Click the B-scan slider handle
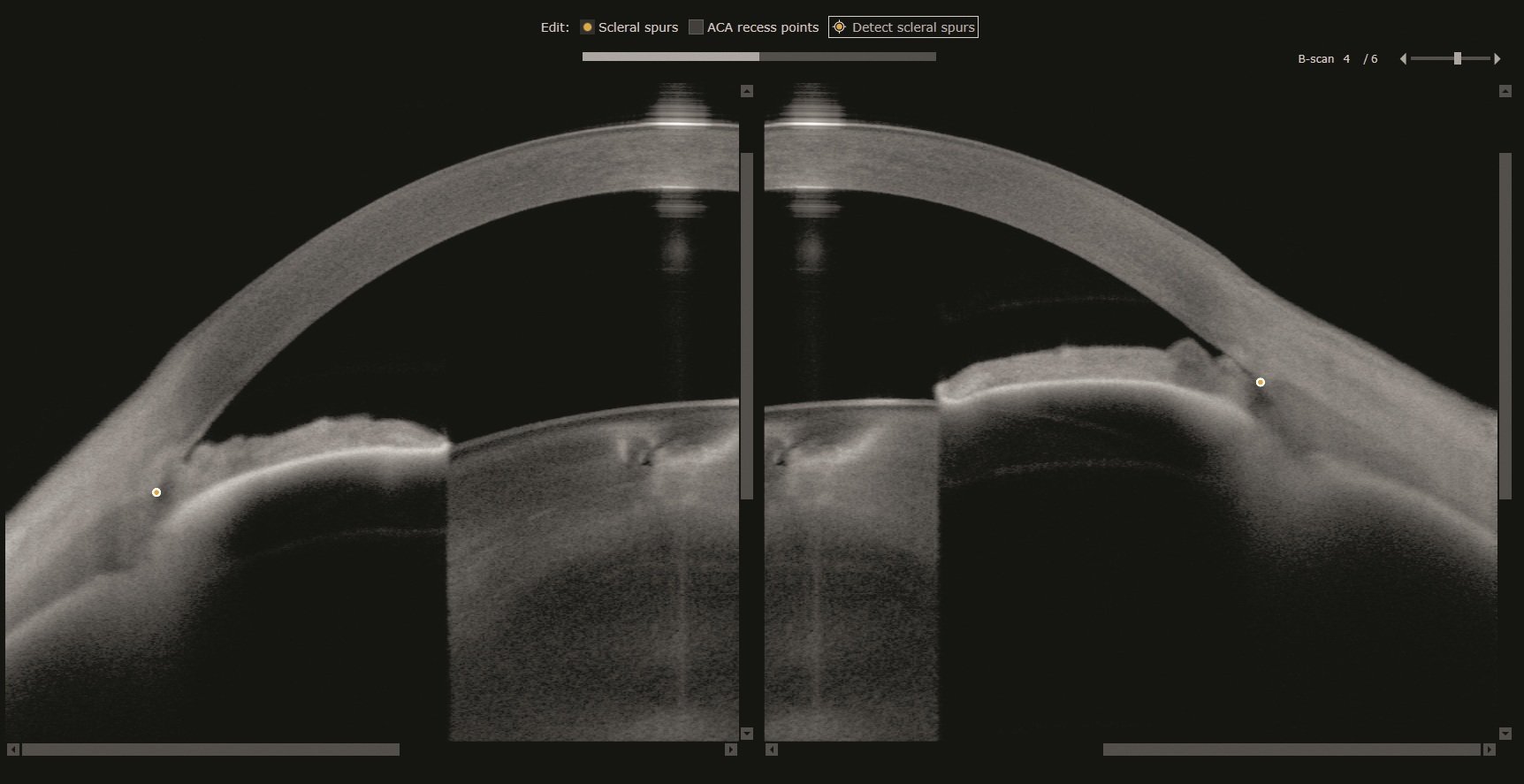 click(x=1458, y=59)
